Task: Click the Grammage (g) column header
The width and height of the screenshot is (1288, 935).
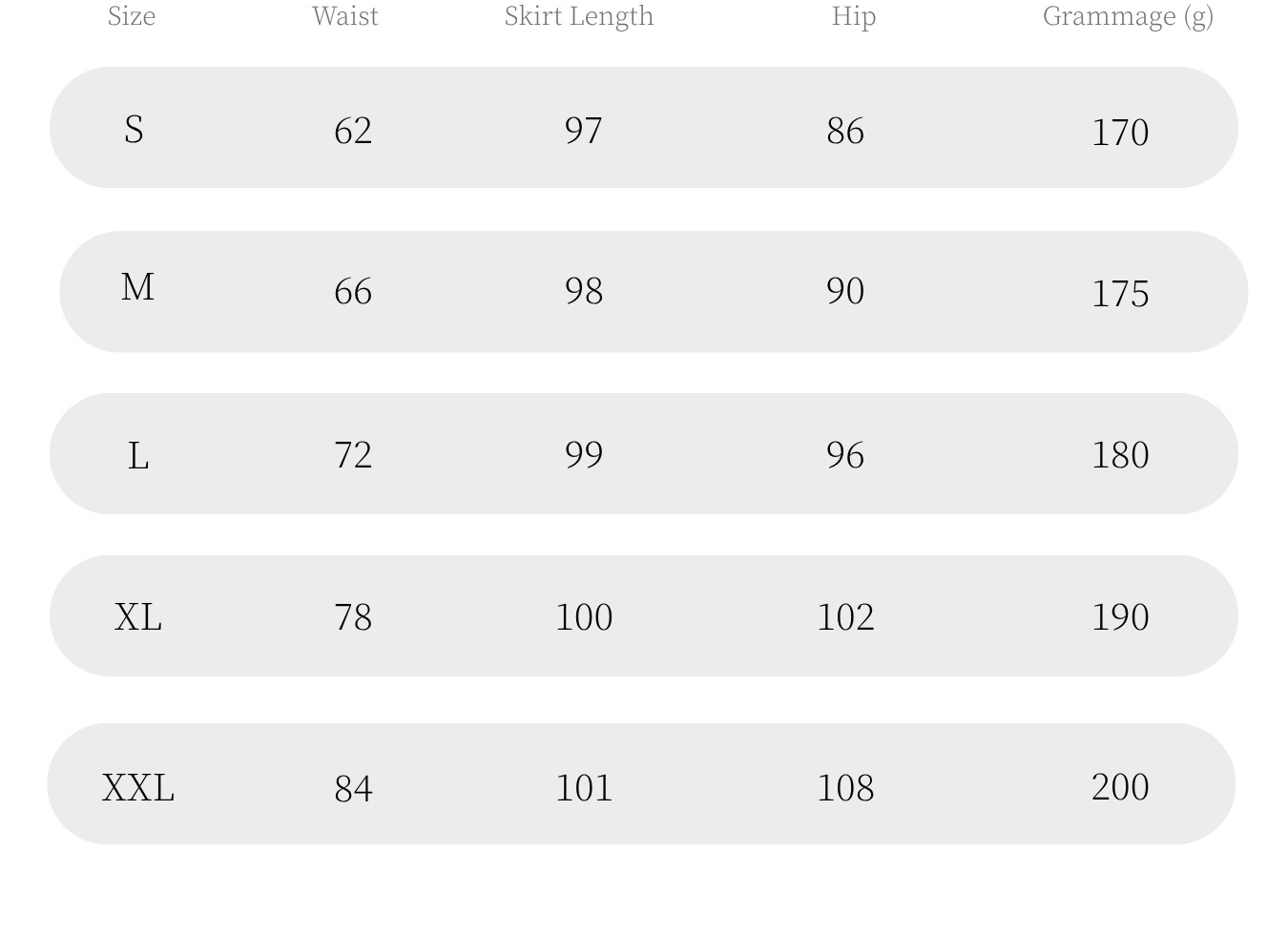Action: [1128, 16]
